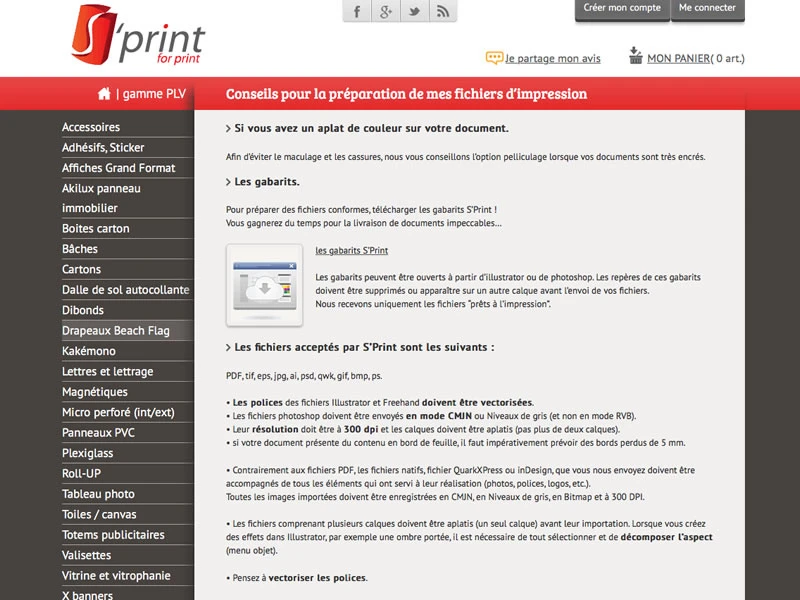Screen dimensions: 800x600
Task: Click the aplat de couleur section chevron
Action: tap(228, 129)
